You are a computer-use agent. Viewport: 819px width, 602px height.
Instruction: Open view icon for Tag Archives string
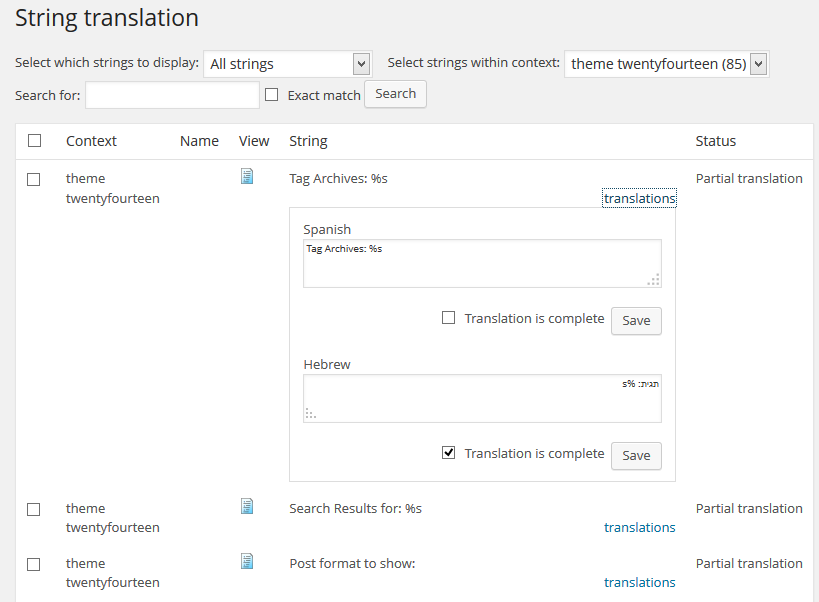pyautogui.click(x=247, y=176)
